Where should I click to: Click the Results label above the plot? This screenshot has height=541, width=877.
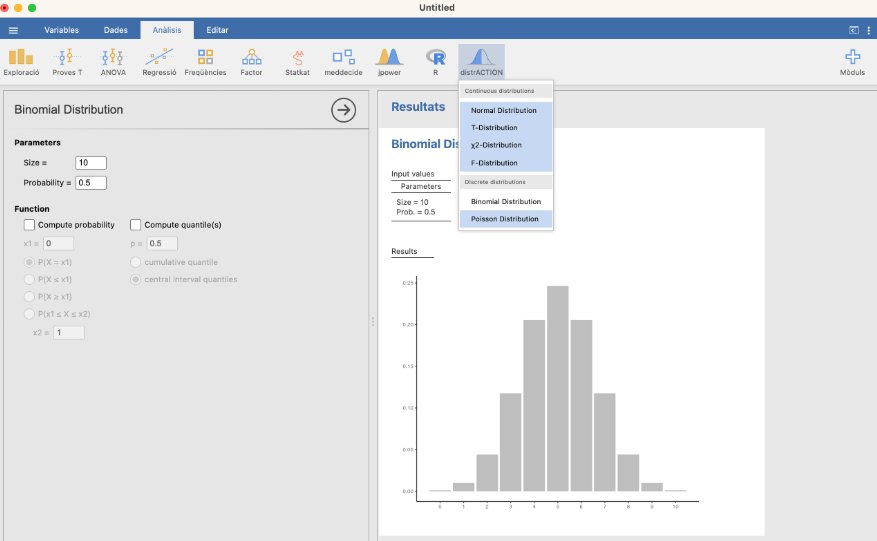(404, 251)
